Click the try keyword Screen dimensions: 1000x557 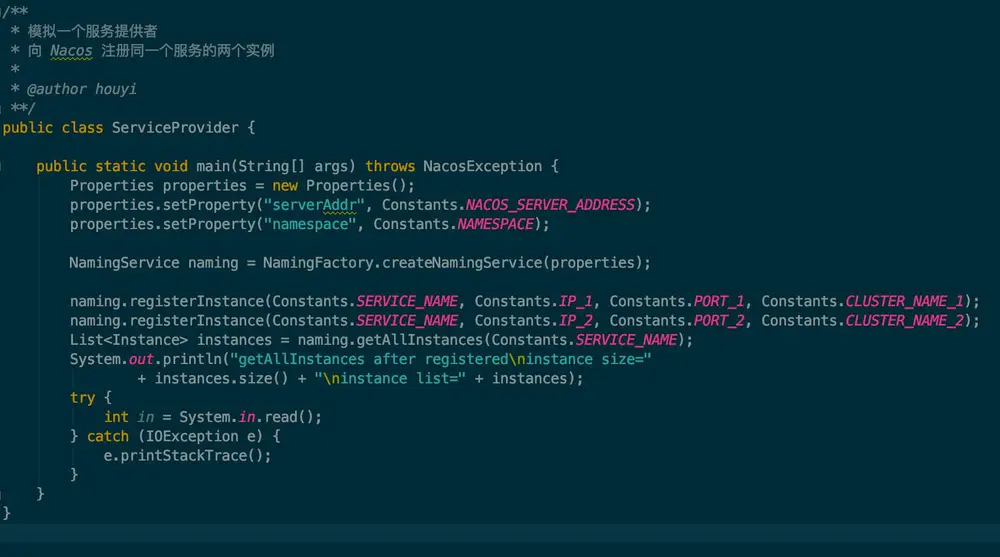pos(82,397)
